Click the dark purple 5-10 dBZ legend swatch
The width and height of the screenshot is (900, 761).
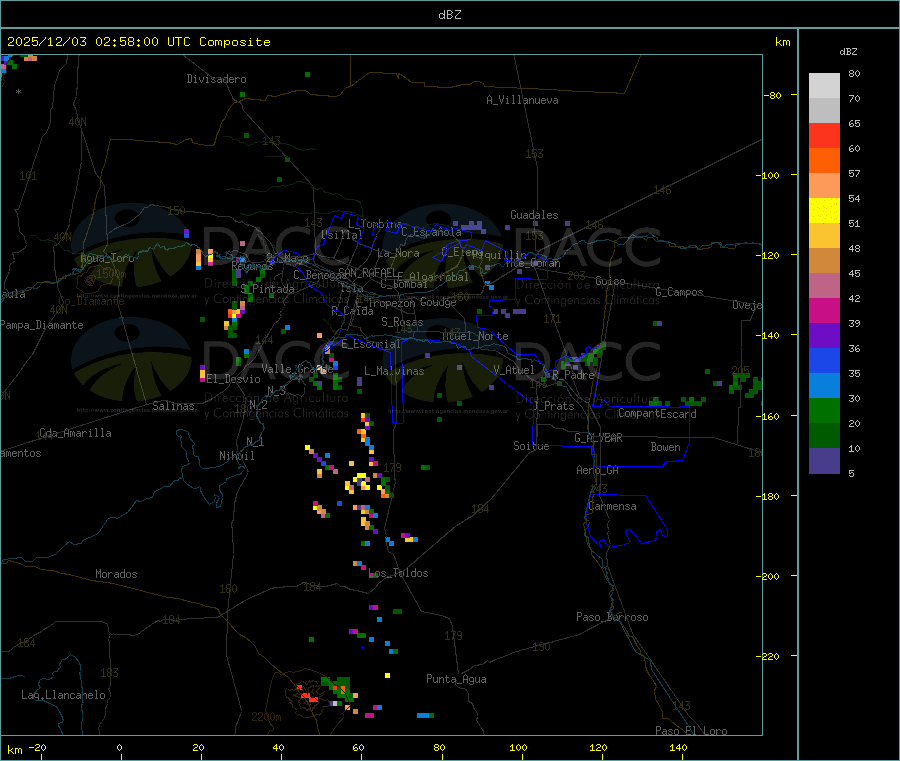(x=824, y=461)
